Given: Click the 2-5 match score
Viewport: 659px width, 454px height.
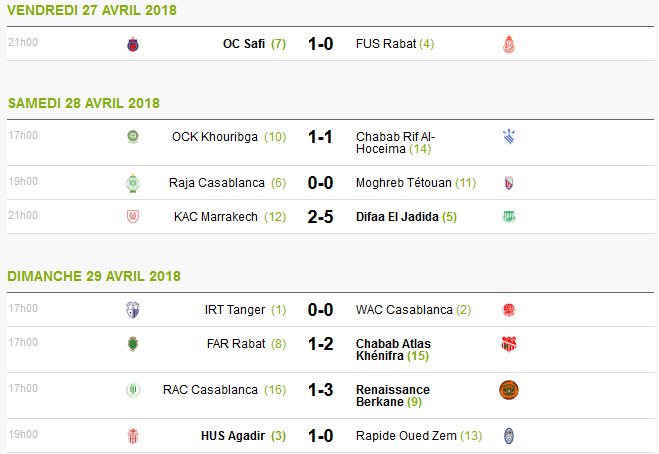Looking at the screenshot, I should tap(321, 216).
